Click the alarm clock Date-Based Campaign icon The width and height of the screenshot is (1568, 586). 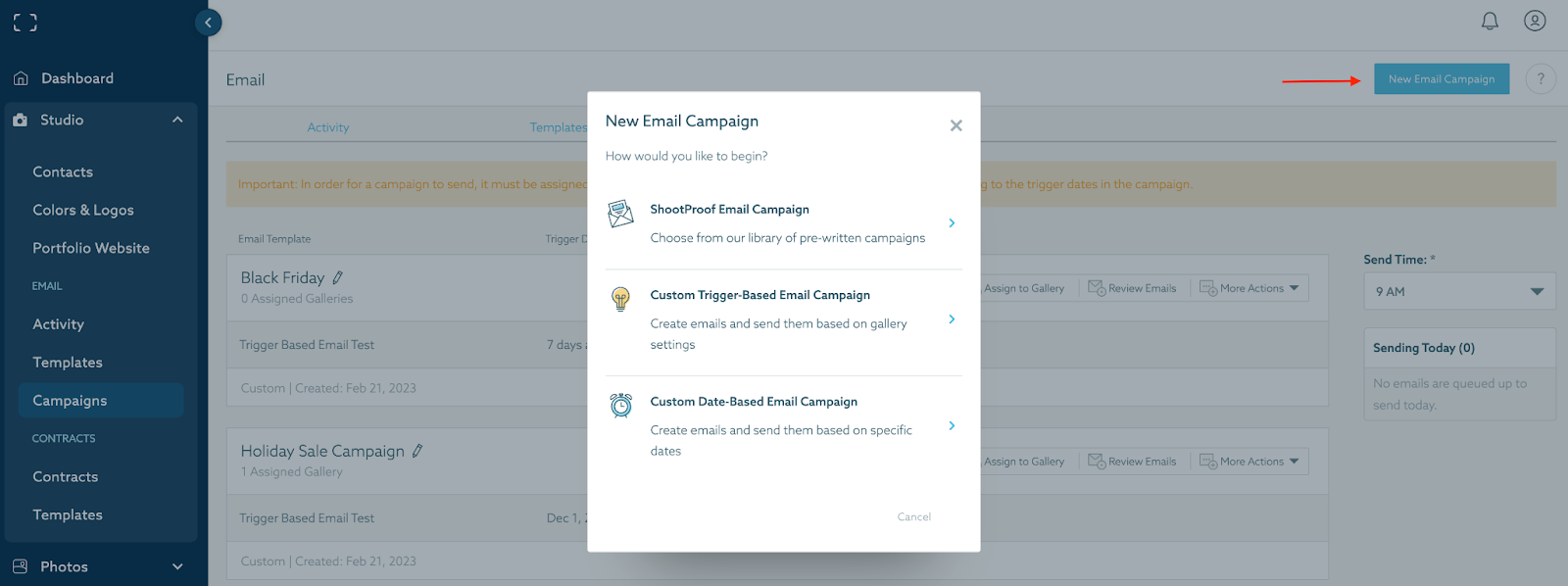pyautogui.click(x=620, y=405)
